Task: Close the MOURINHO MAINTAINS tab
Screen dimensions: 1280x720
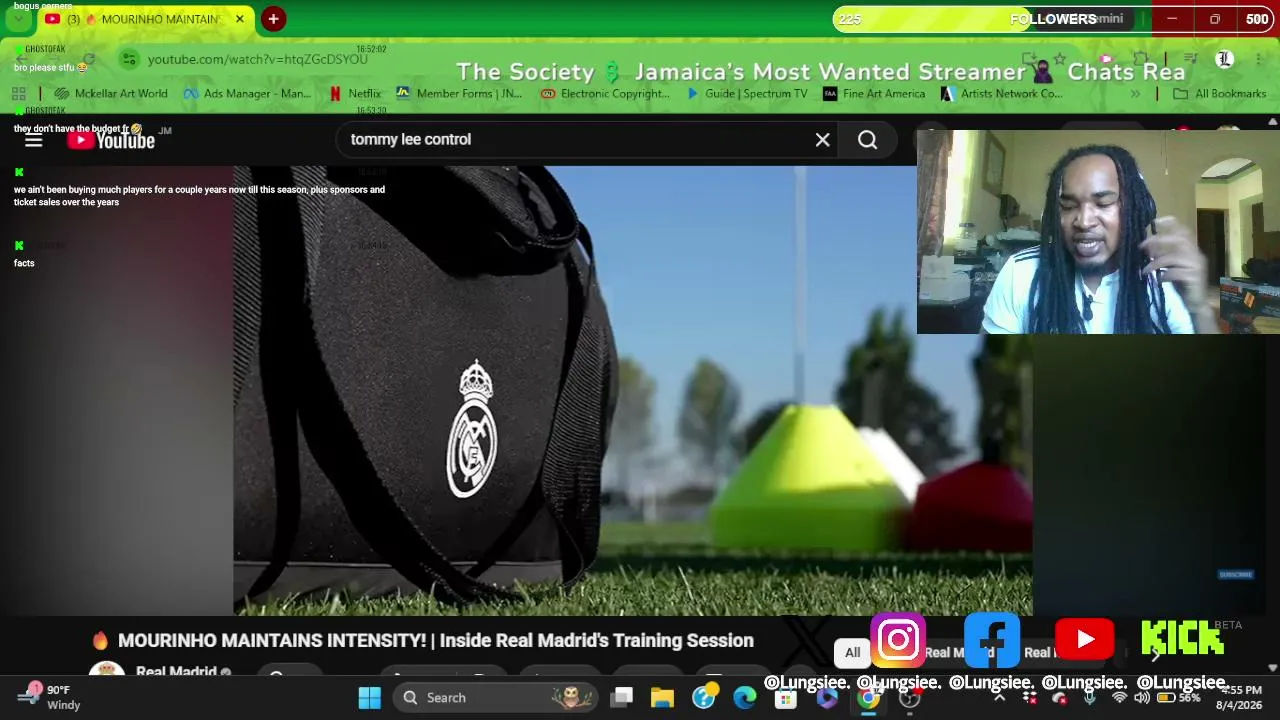Action: (240, 19)
